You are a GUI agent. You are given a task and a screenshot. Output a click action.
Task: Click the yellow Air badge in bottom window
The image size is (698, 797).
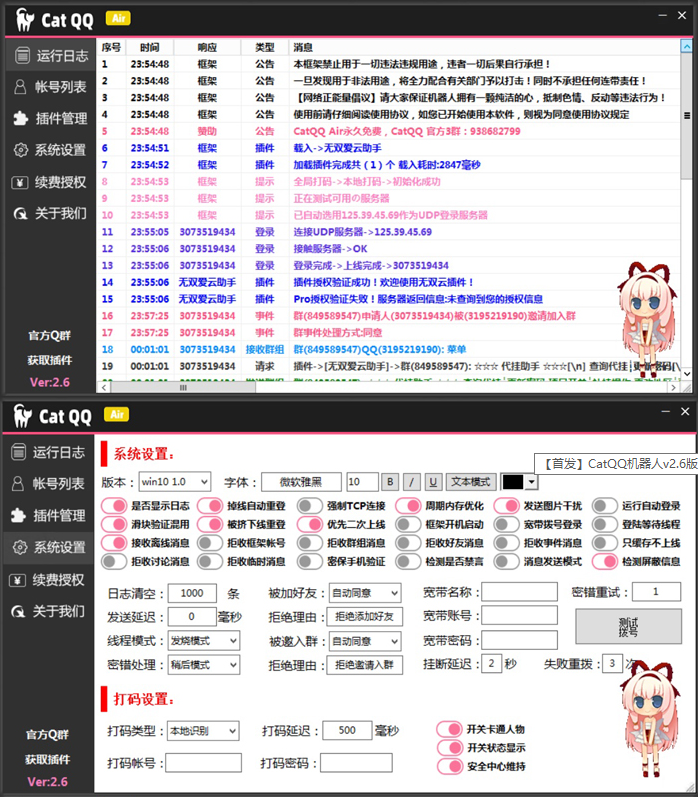(x=116, y=414)
